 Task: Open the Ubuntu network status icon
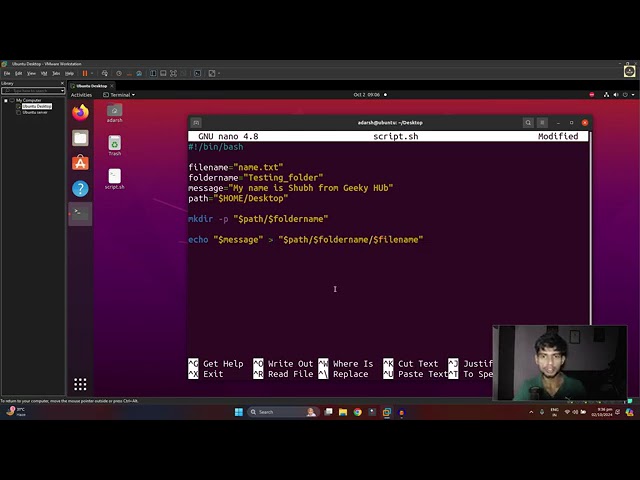[607, 95]
